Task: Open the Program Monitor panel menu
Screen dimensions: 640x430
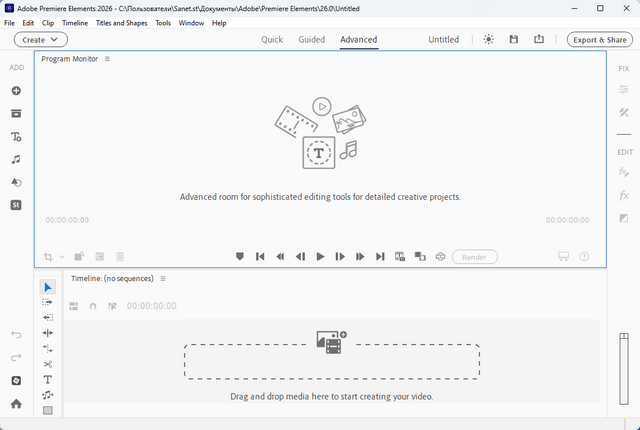Action: pos(107,59)
